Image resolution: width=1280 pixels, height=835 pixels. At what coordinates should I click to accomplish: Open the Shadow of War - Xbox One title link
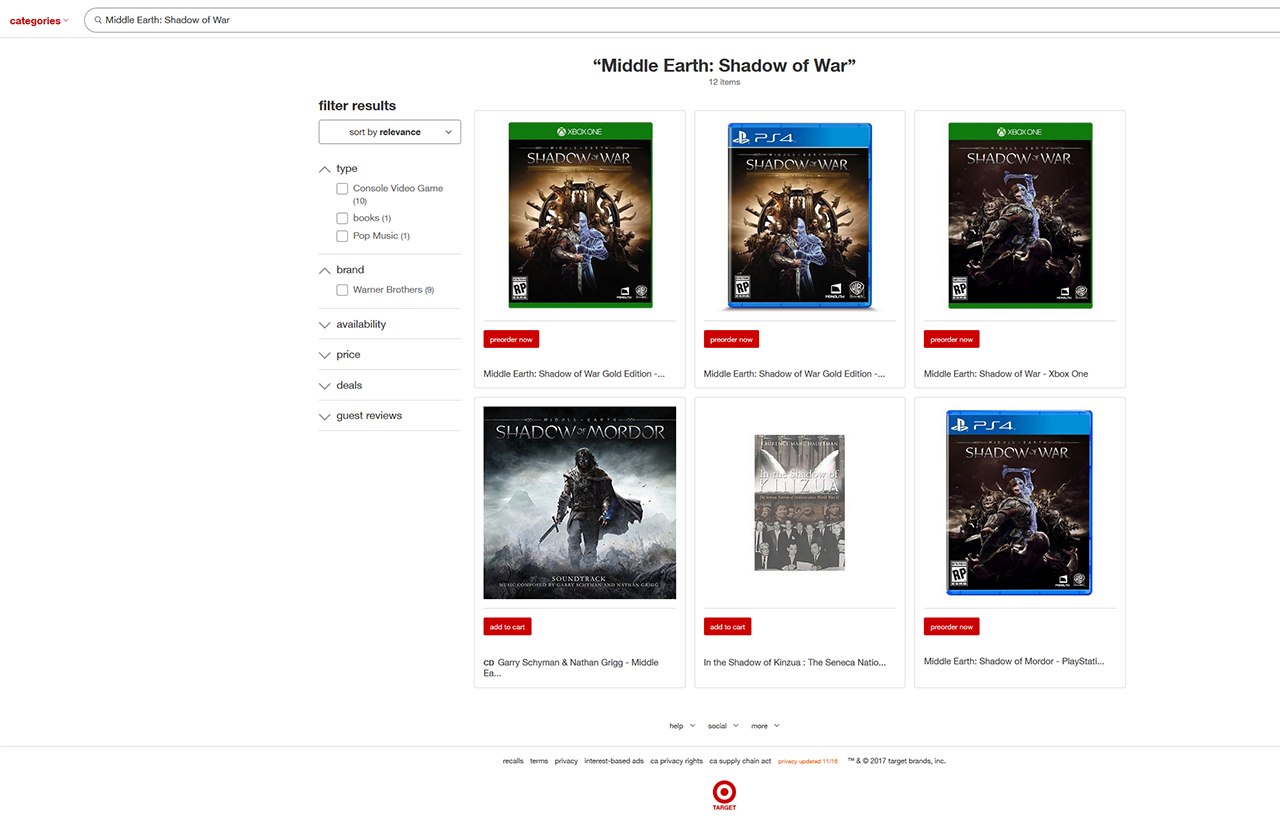coord(1006,374)
